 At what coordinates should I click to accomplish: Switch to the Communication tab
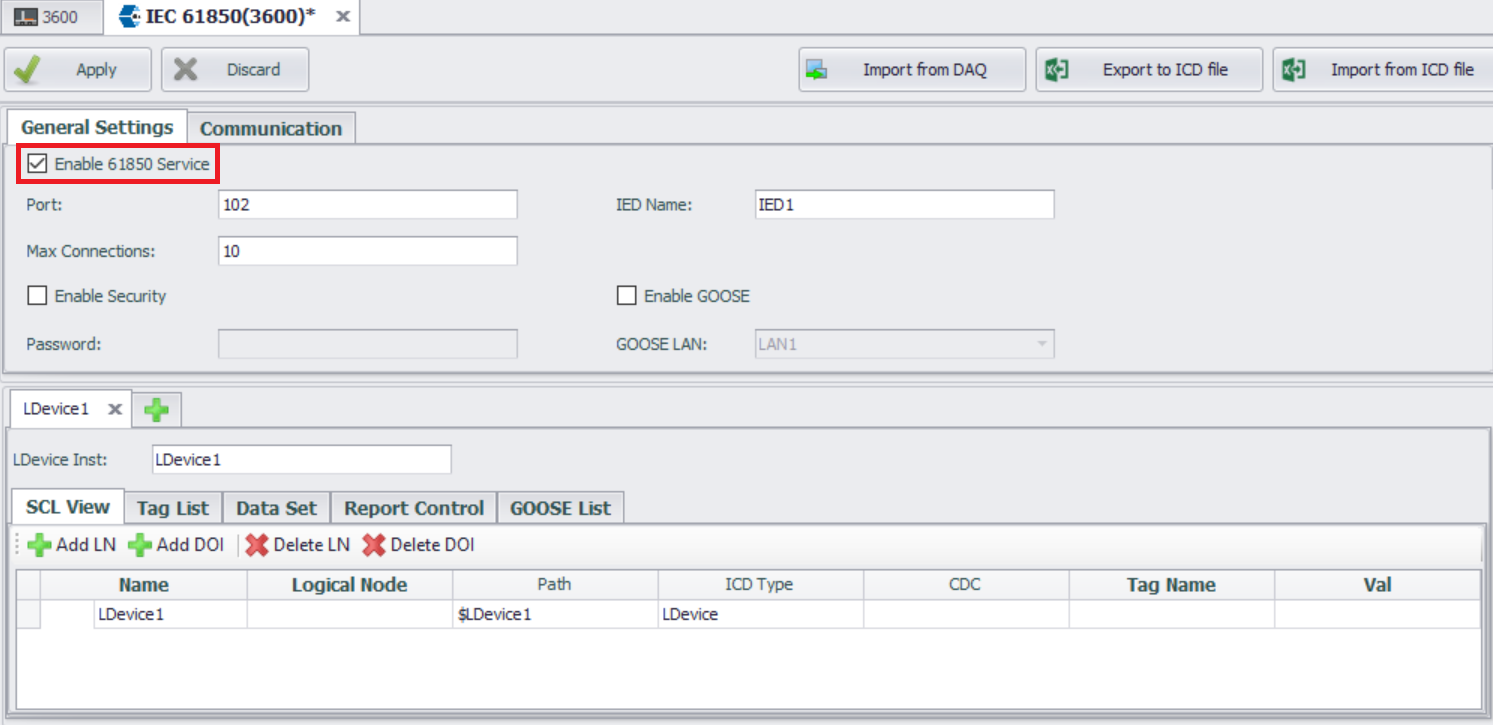[271, 128]
